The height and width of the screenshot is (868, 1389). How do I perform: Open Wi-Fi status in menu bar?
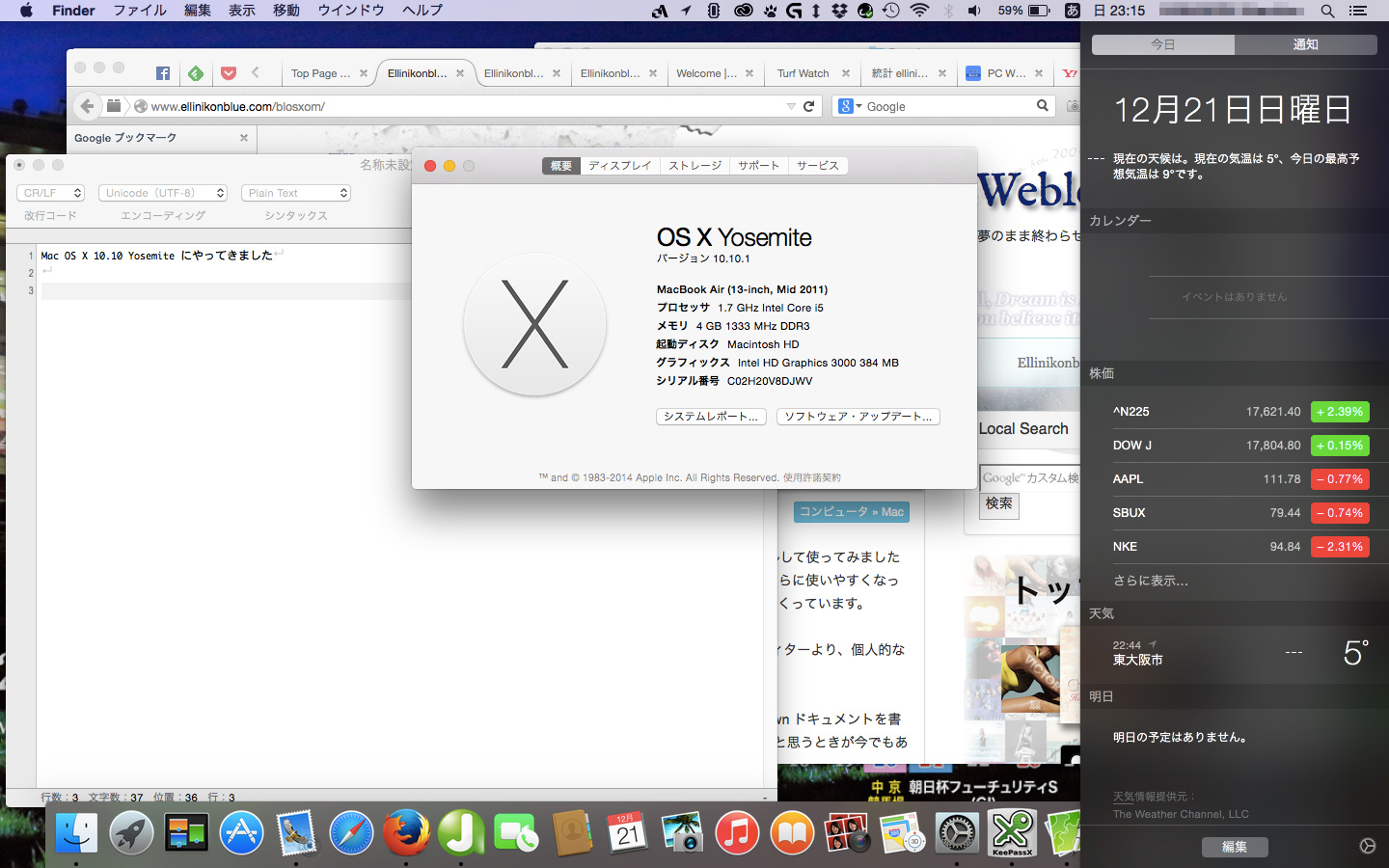click(x=920, y=11)
